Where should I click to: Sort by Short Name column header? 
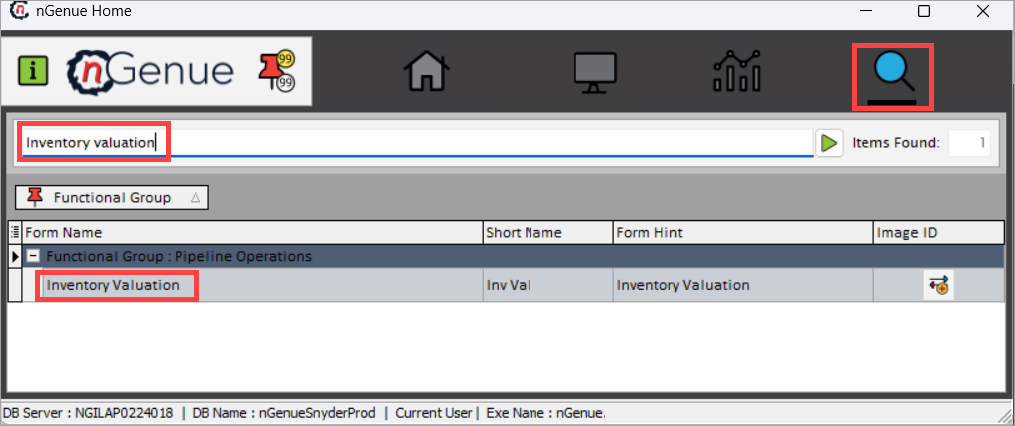tap(548, 232)
